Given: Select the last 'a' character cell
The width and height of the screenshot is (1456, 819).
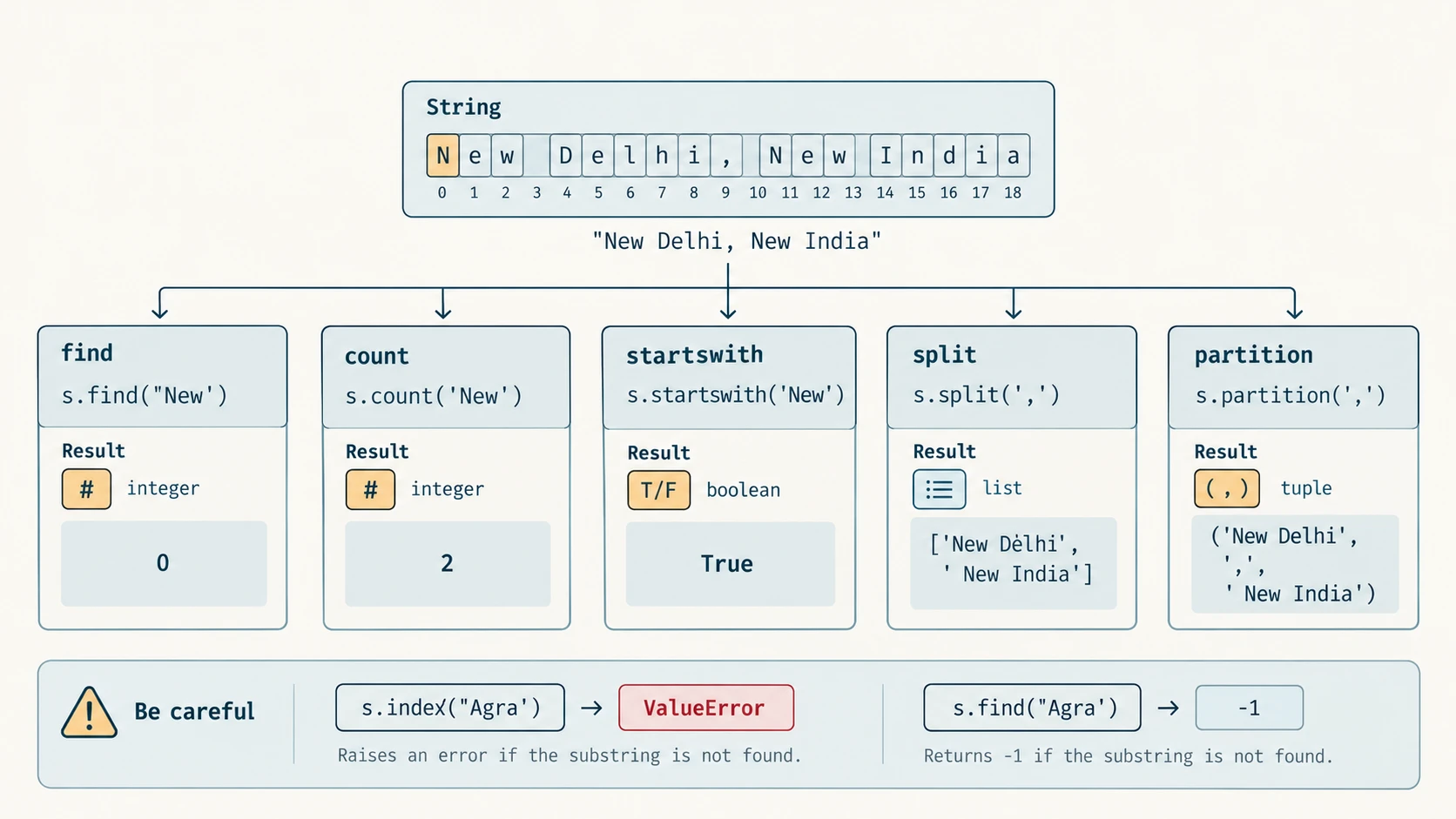Looking at the screenshot, I should 1014,156.
